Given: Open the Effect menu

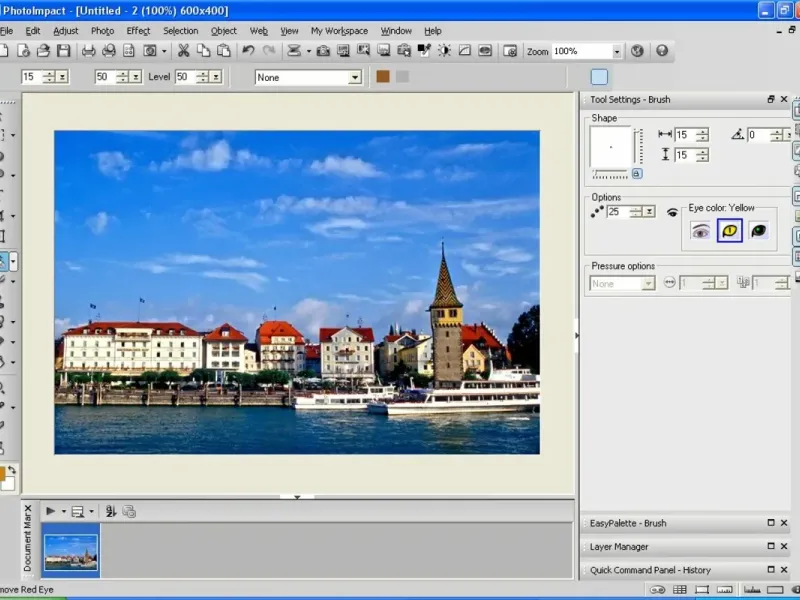Looking at the screenshot, I should click(x=138, y=31).
